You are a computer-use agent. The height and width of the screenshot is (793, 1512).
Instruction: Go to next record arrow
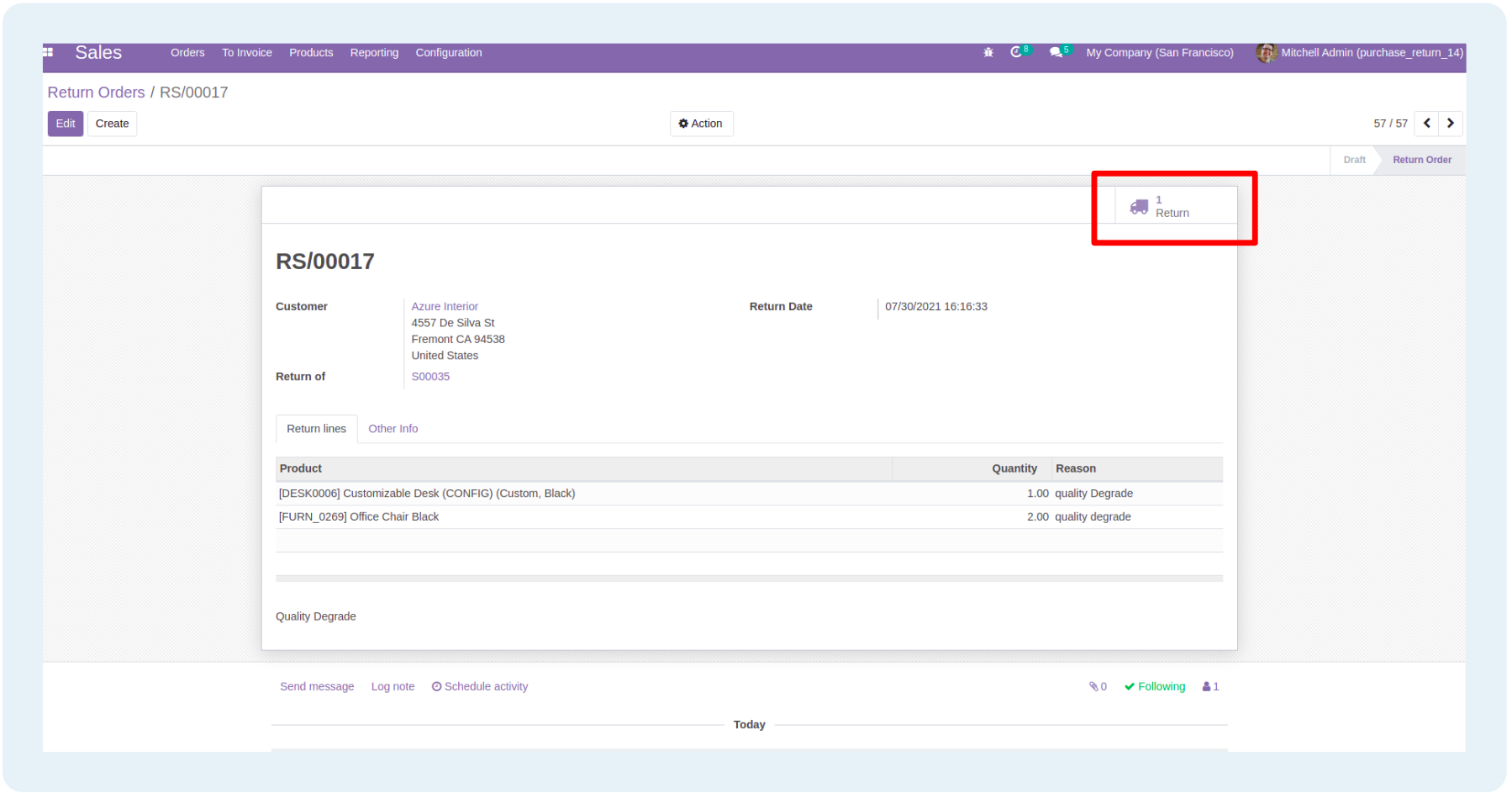click(1451, 124)
